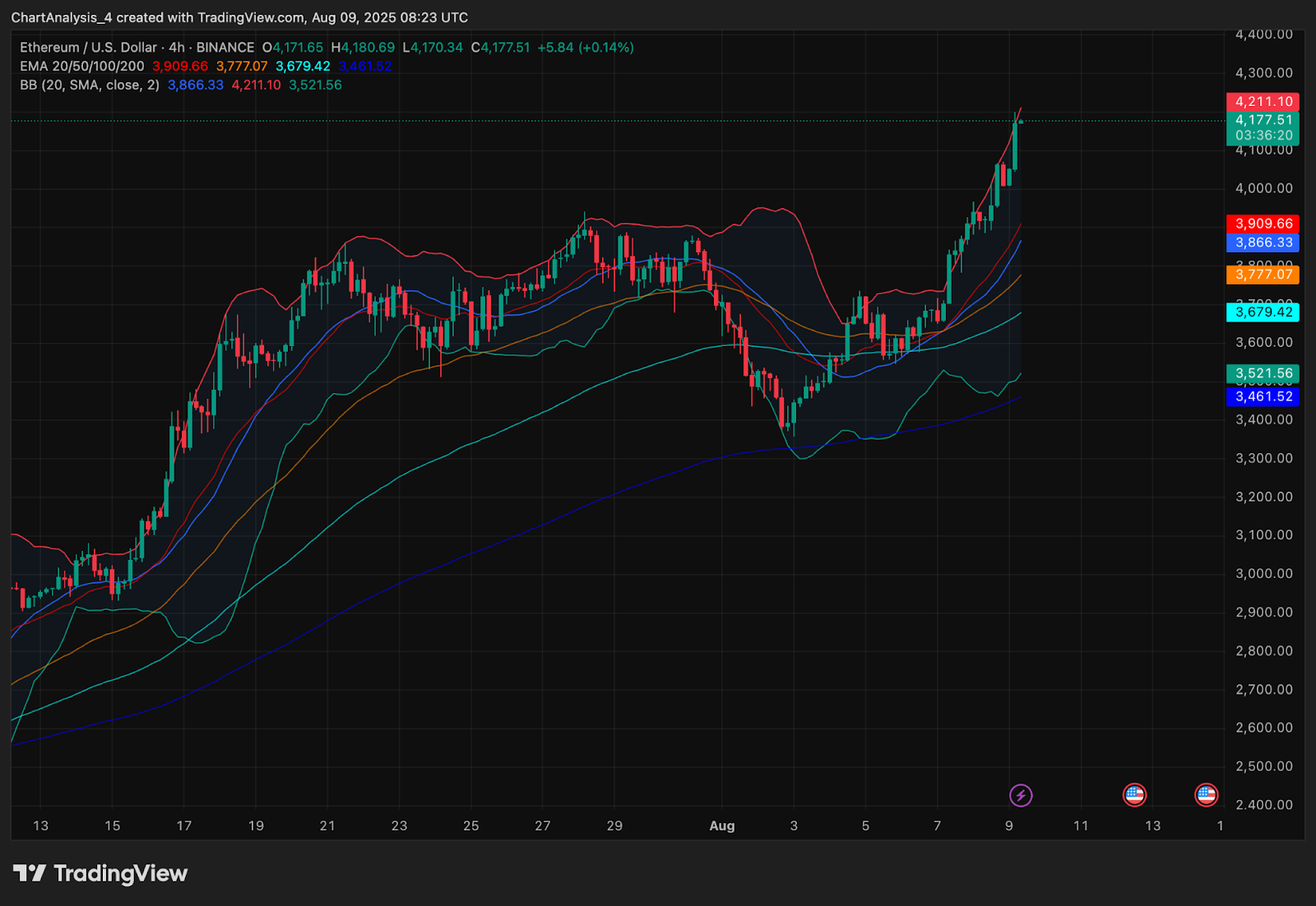The image size is (1316, 906).
Task: Click the green 4,177.51 current price label
Action: click(x=1263, y=120)
